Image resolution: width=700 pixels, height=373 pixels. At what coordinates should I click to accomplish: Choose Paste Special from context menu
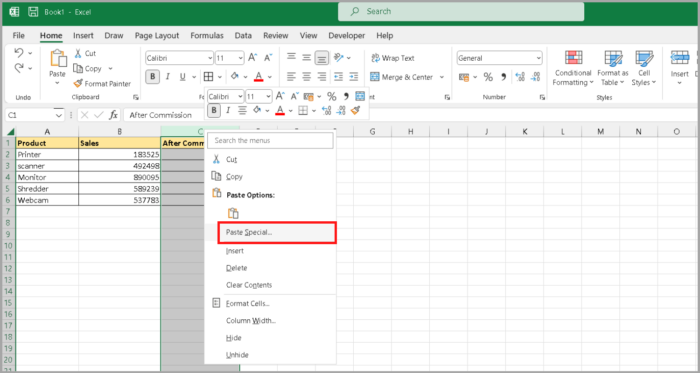[x=277, y=232]
